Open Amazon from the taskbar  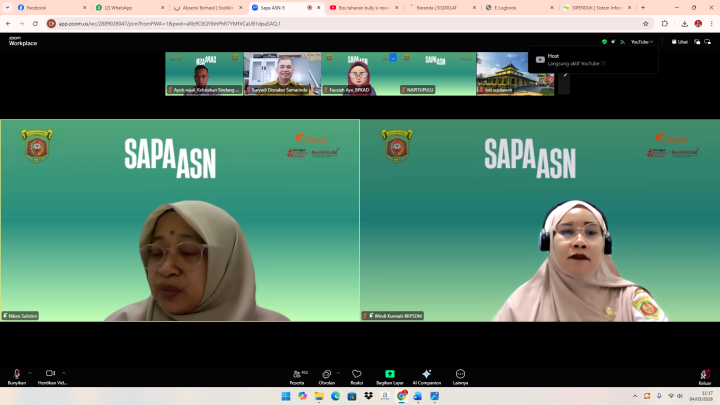coord(385,396)
